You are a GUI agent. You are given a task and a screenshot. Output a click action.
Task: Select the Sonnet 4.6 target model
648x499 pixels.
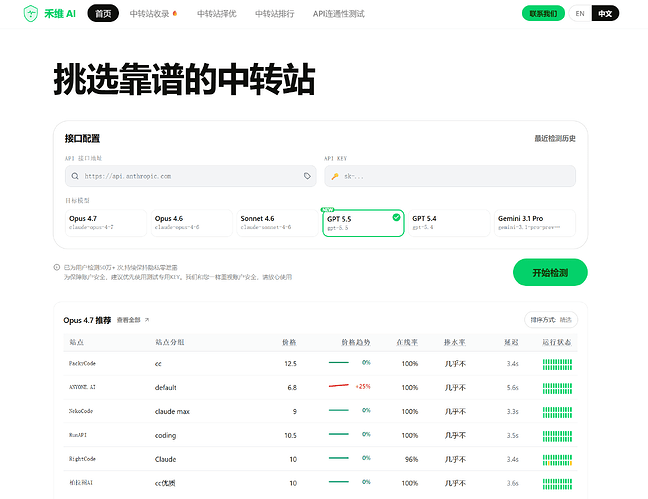point(277,223)
